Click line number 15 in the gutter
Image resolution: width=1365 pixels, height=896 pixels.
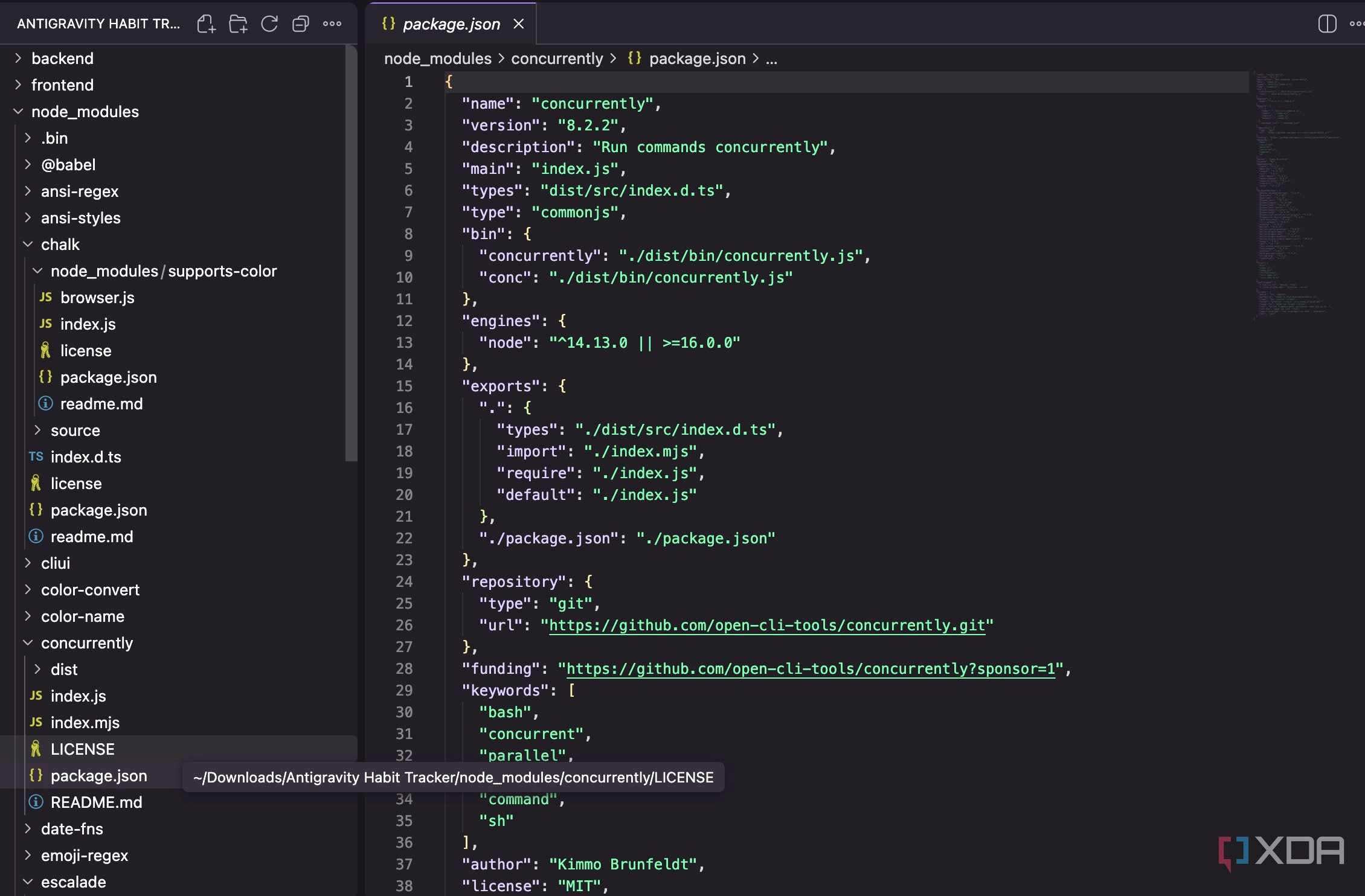(x=404, y=386)
